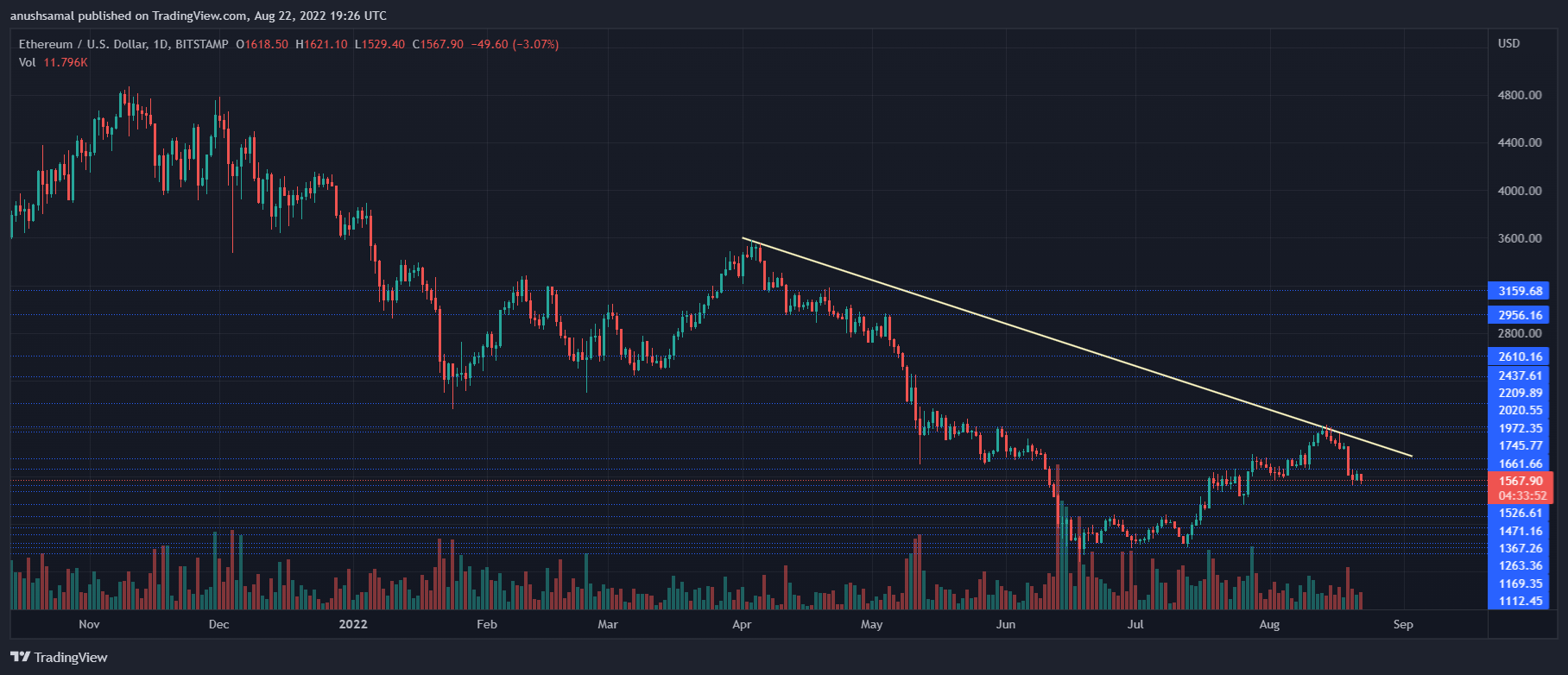Screen dimensions: 1568x675
Task: Select the 1367.26 price level tag
Action: [x=1519, y=548]
